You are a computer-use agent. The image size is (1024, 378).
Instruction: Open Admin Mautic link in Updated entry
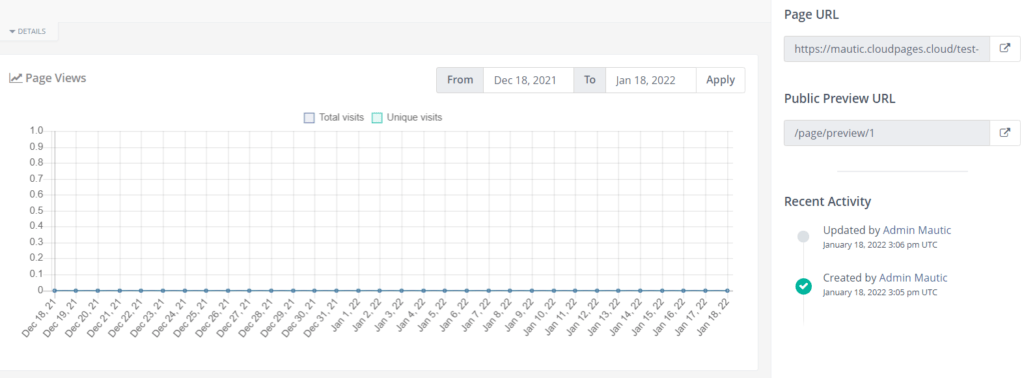[x=917, y=230]
